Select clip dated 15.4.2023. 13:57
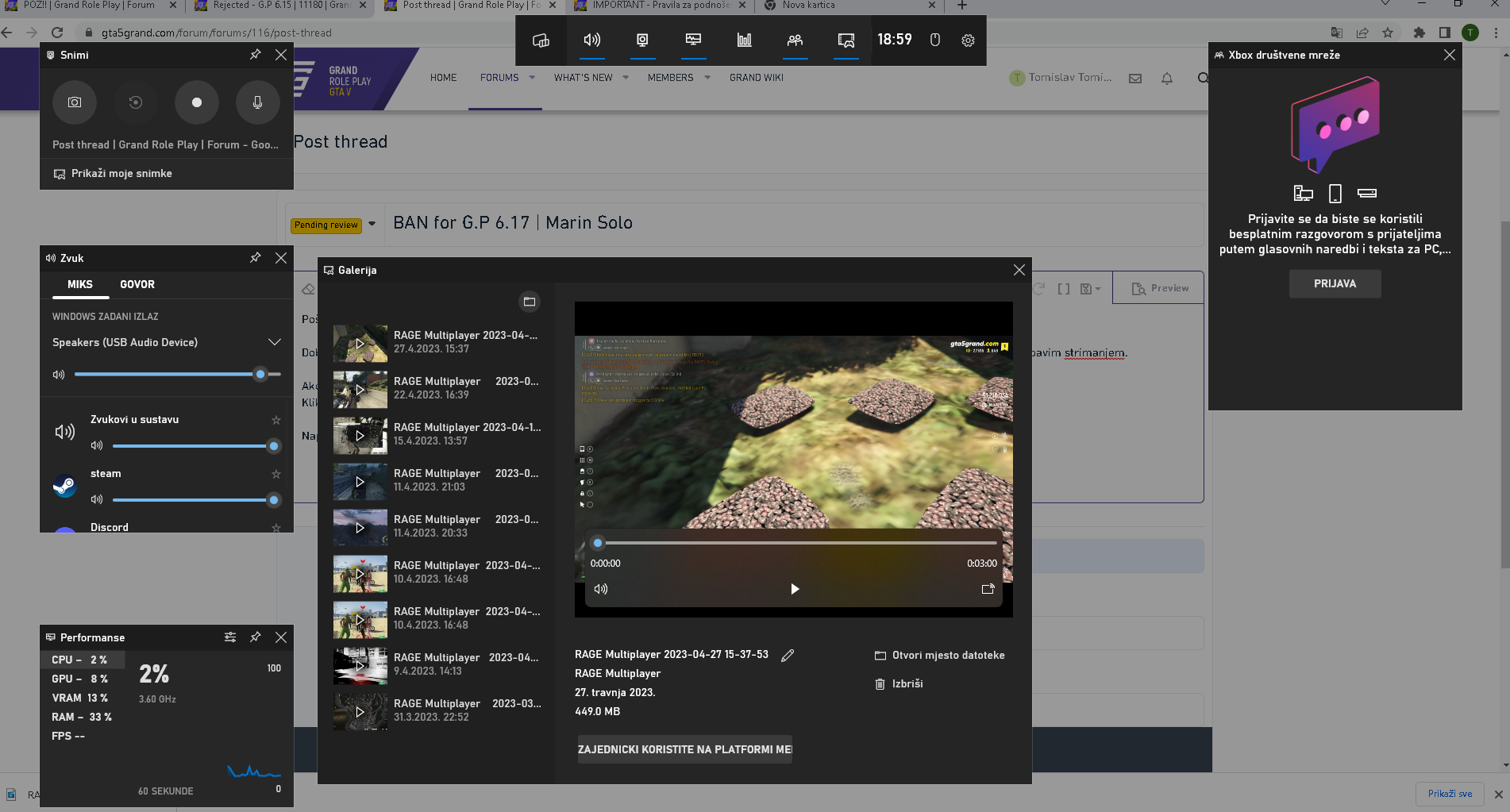The width and height of the screenshot is (1510, 812). point(437,435)
